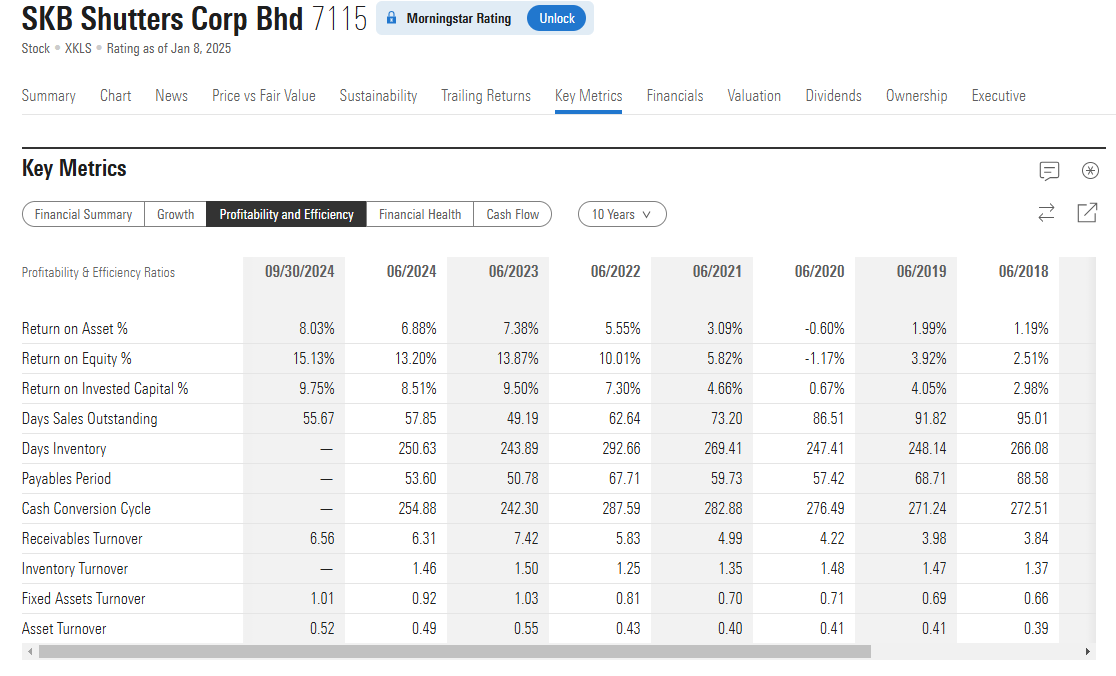This screenshot has height=676, width=1116.
Task: Click the 09/30/2024 column header
Action: (300, 272)
